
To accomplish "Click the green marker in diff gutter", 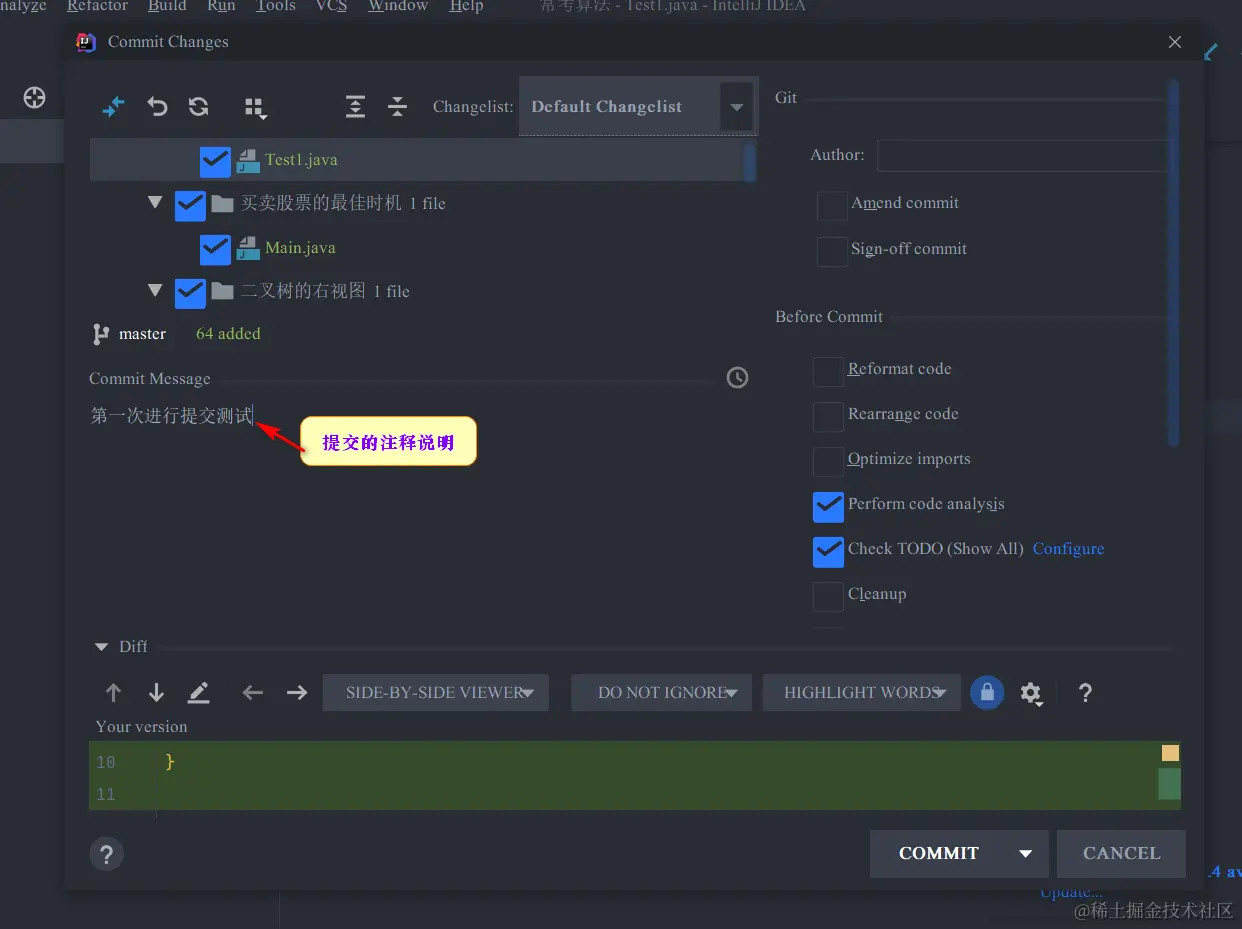I will (1169, 783).
